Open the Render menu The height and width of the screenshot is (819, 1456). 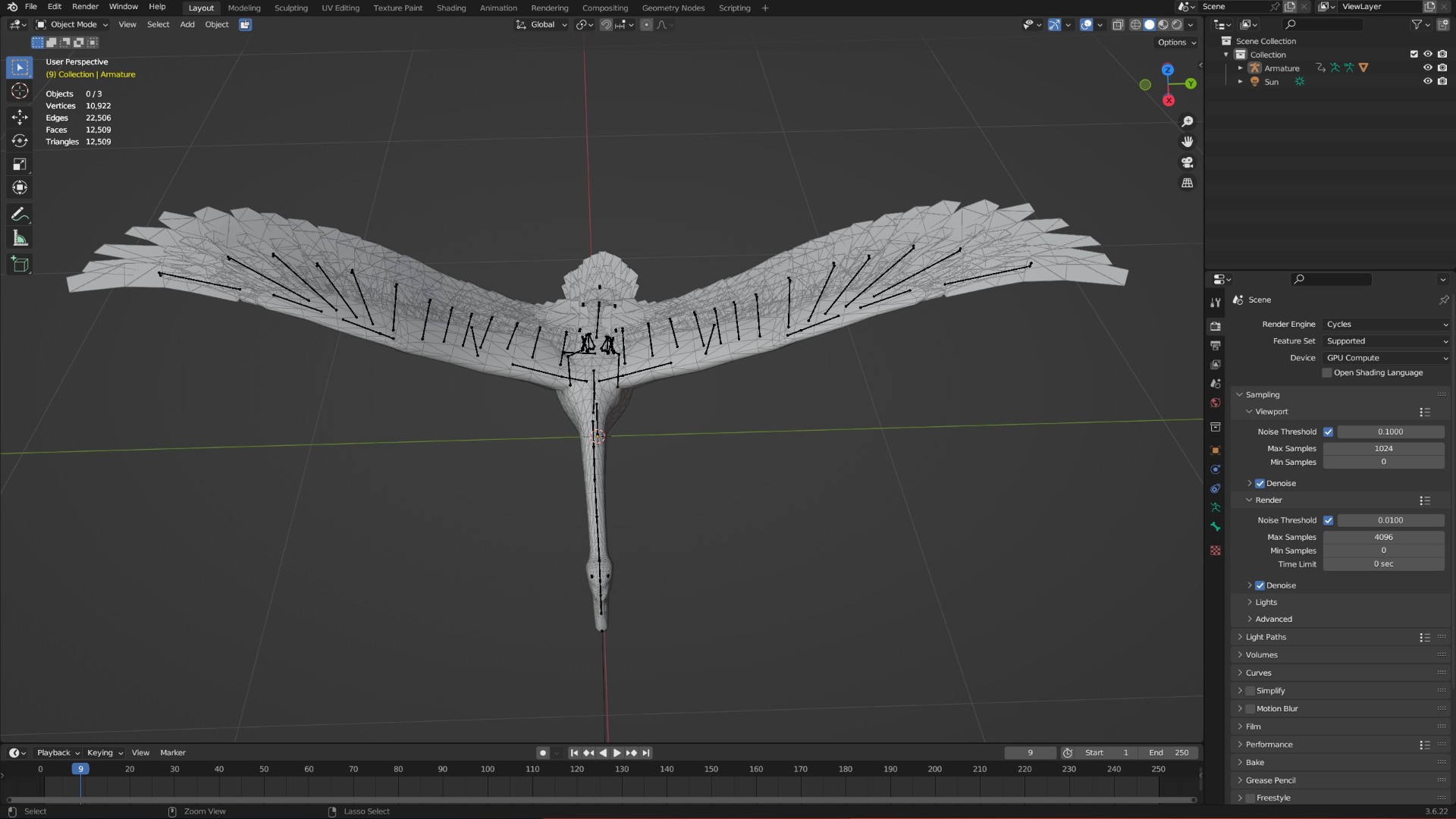click(x=85, y=7)
